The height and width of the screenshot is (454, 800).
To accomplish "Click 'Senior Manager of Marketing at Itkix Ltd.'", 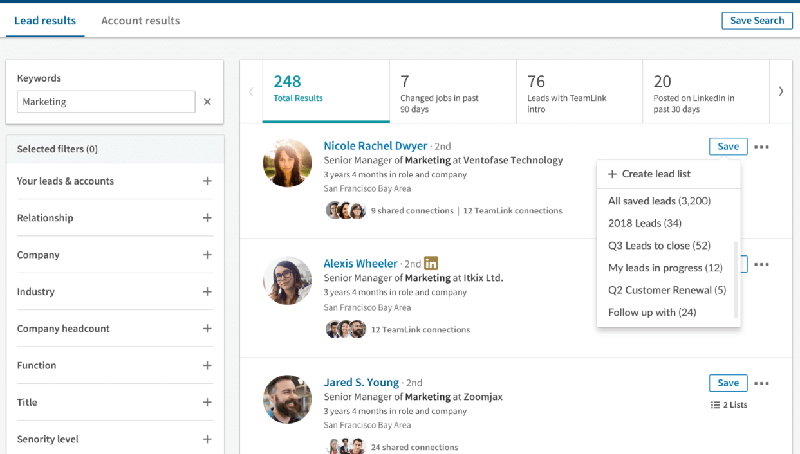I will click(x=413, y=278).
